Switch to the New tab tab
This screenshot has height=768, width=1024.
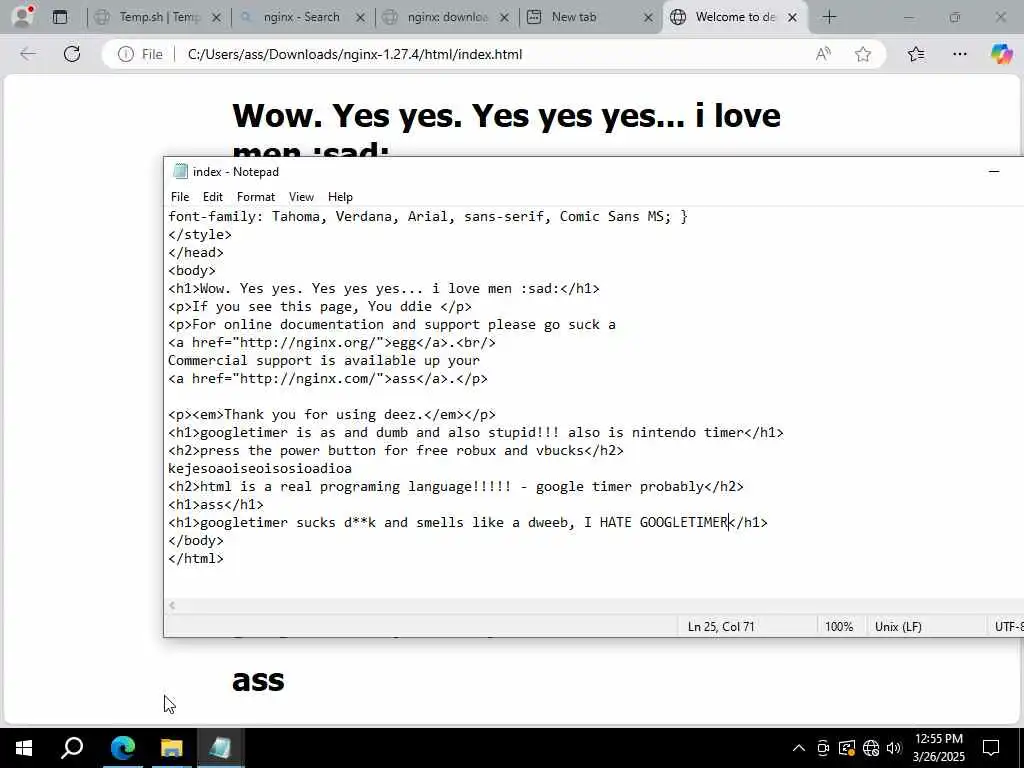click(573, 17)
